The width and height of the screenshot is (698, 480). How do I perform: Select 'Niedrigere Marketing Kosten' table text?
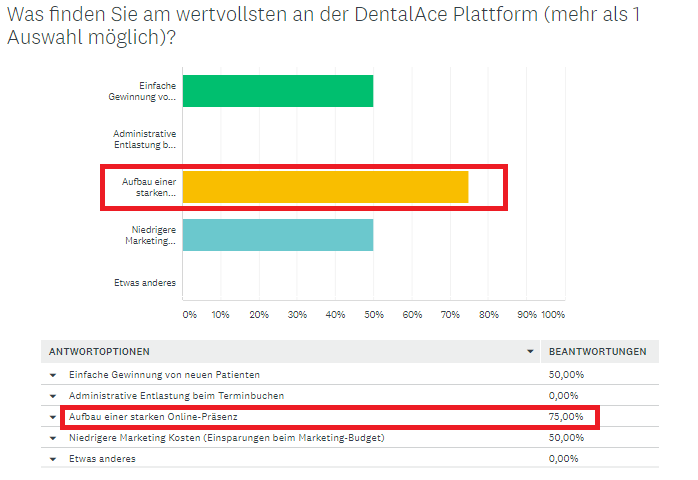tap(227, 438)
